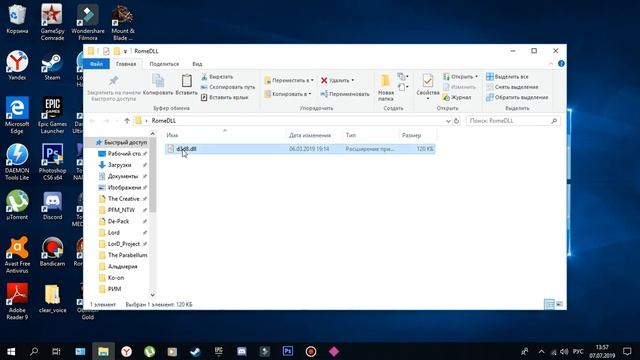Click Журнал in the ribbon
Viewport: 640px width, 360px height.
point(457,98)
